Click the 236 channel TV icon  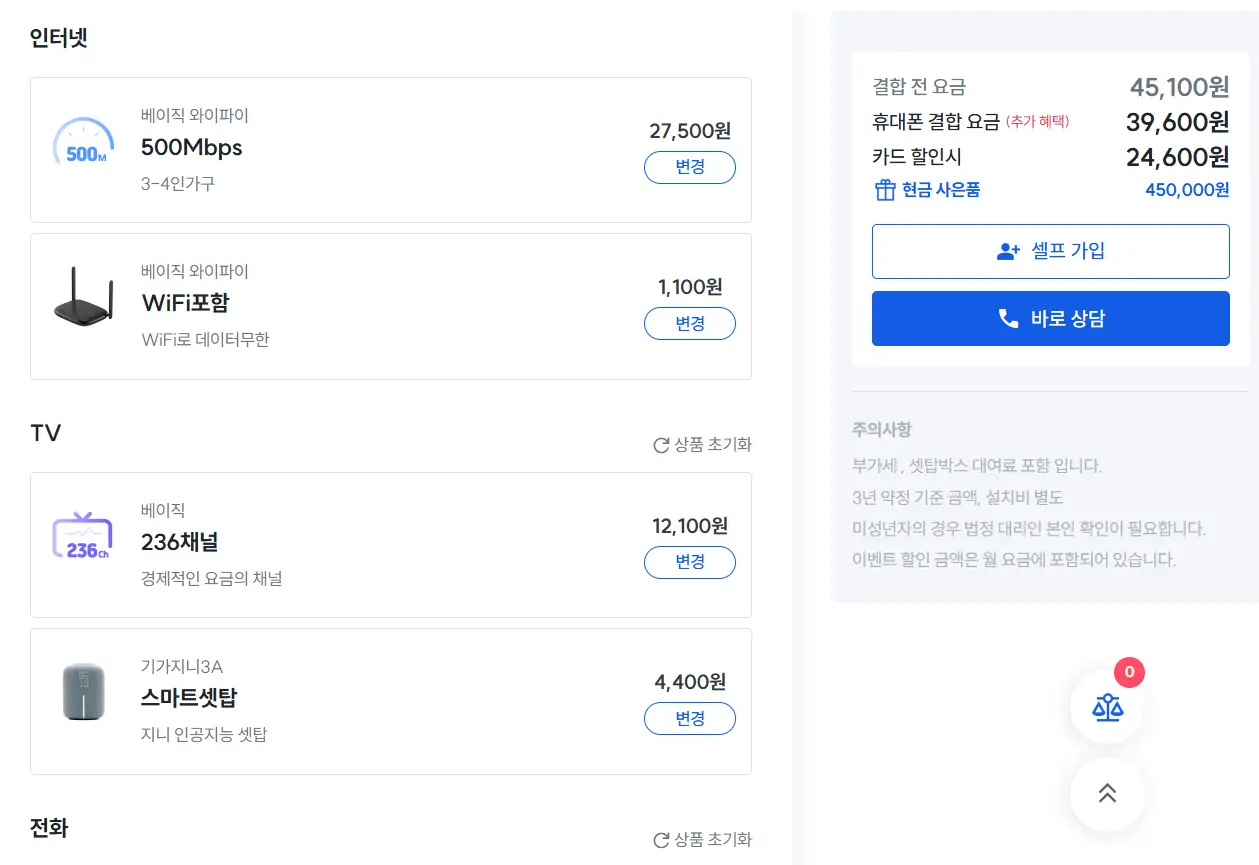(82, 538)
